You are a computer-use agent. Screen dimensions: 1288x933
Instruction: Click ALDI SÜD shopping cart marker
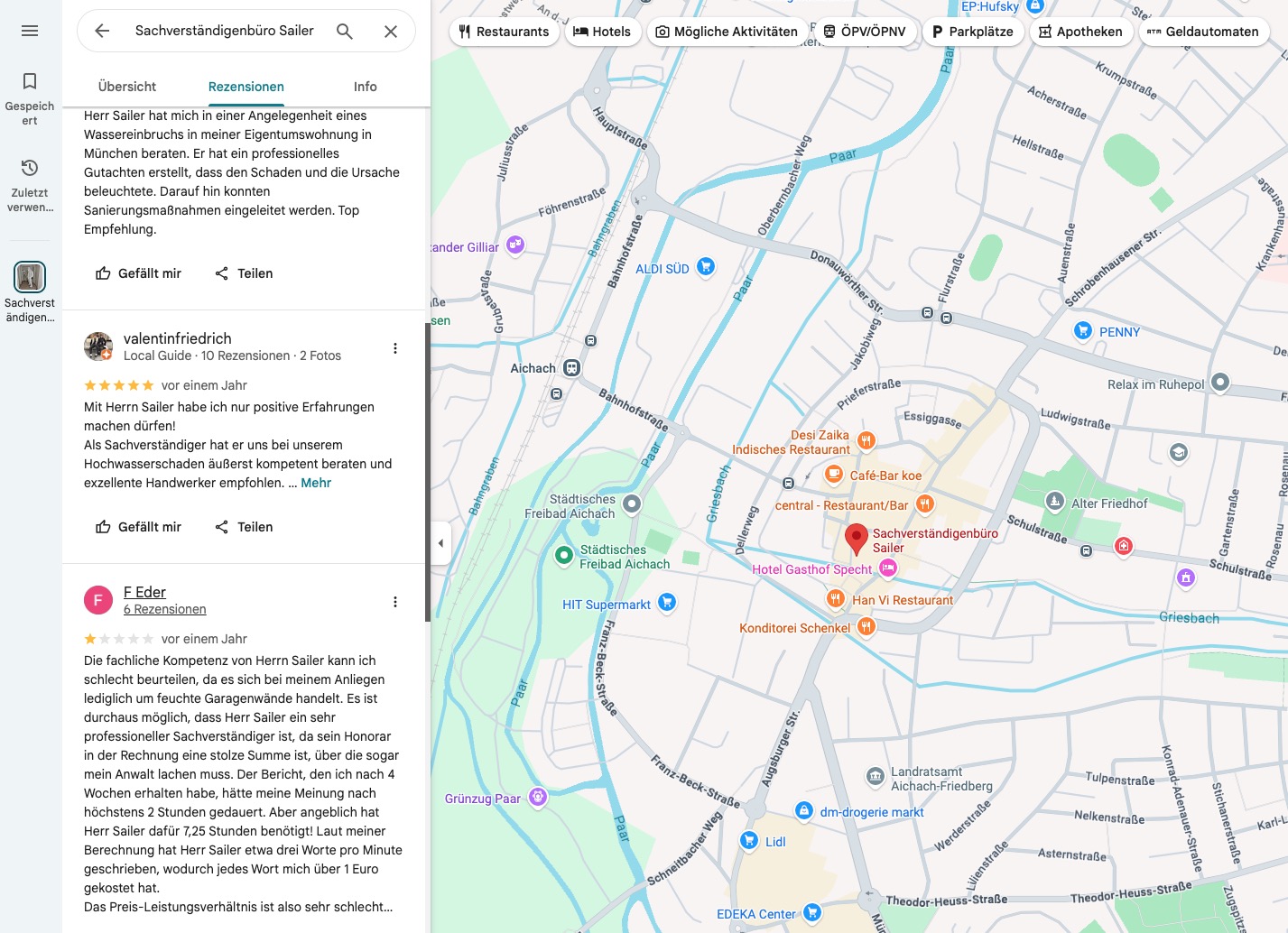tap(706, 266)
